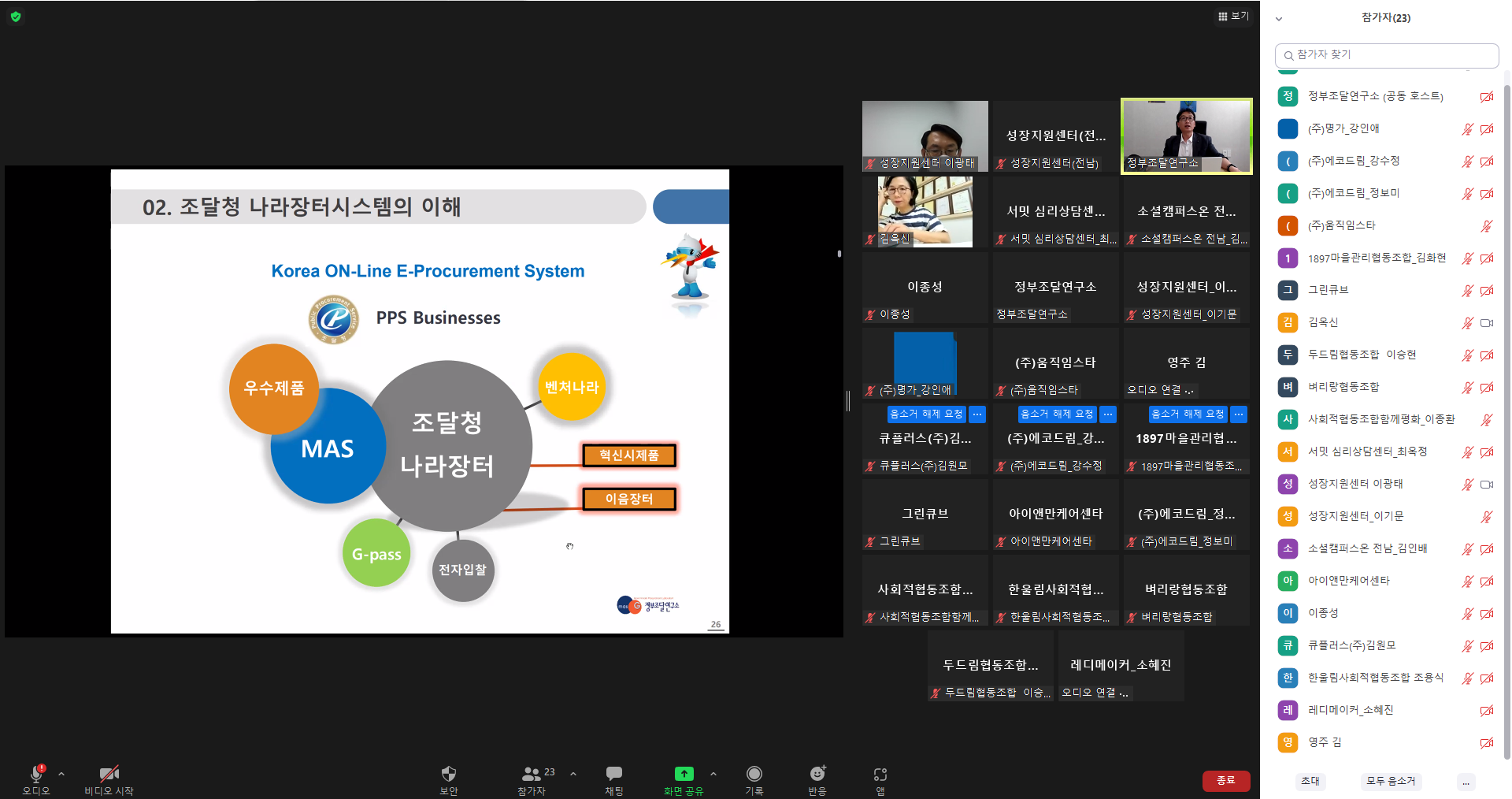The image size is (1512, 799).
Task: Click the camera-off icon for 정부조달연구소 host
Action: [1487, 97]
